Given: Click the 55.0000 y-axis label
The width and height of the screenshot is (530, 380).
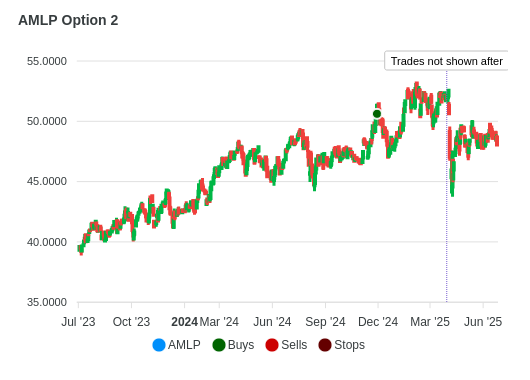Looking at the screenshot, I should [47, 61].
